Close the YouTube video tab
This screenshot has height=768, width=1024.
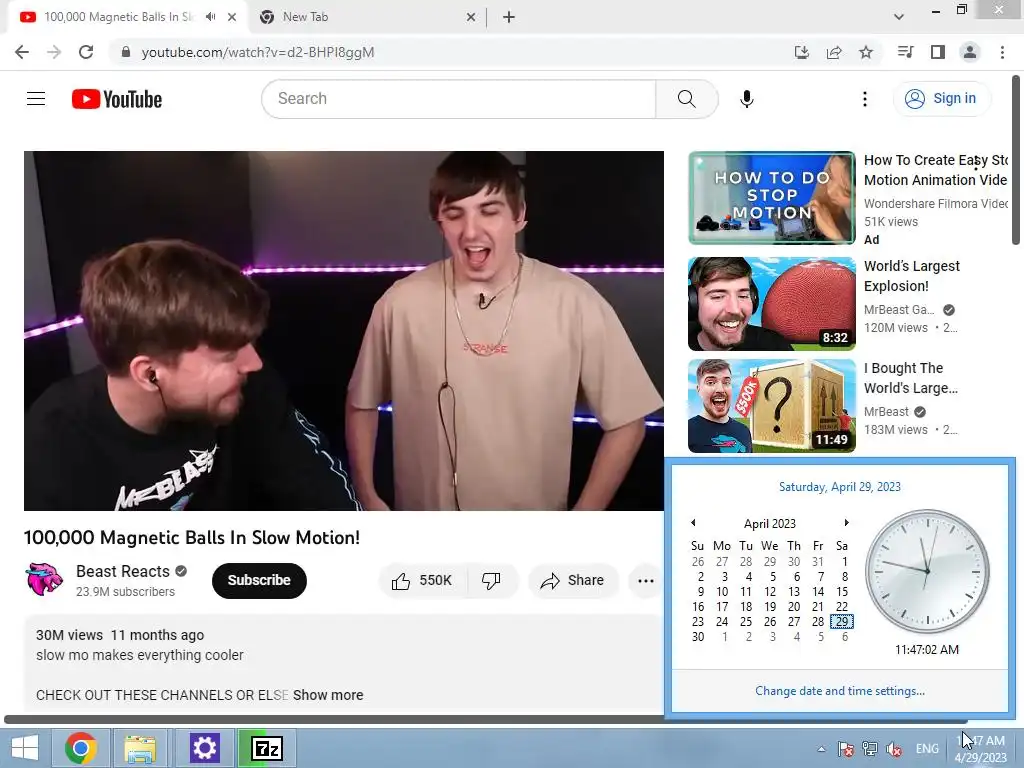tap(232, 17)
